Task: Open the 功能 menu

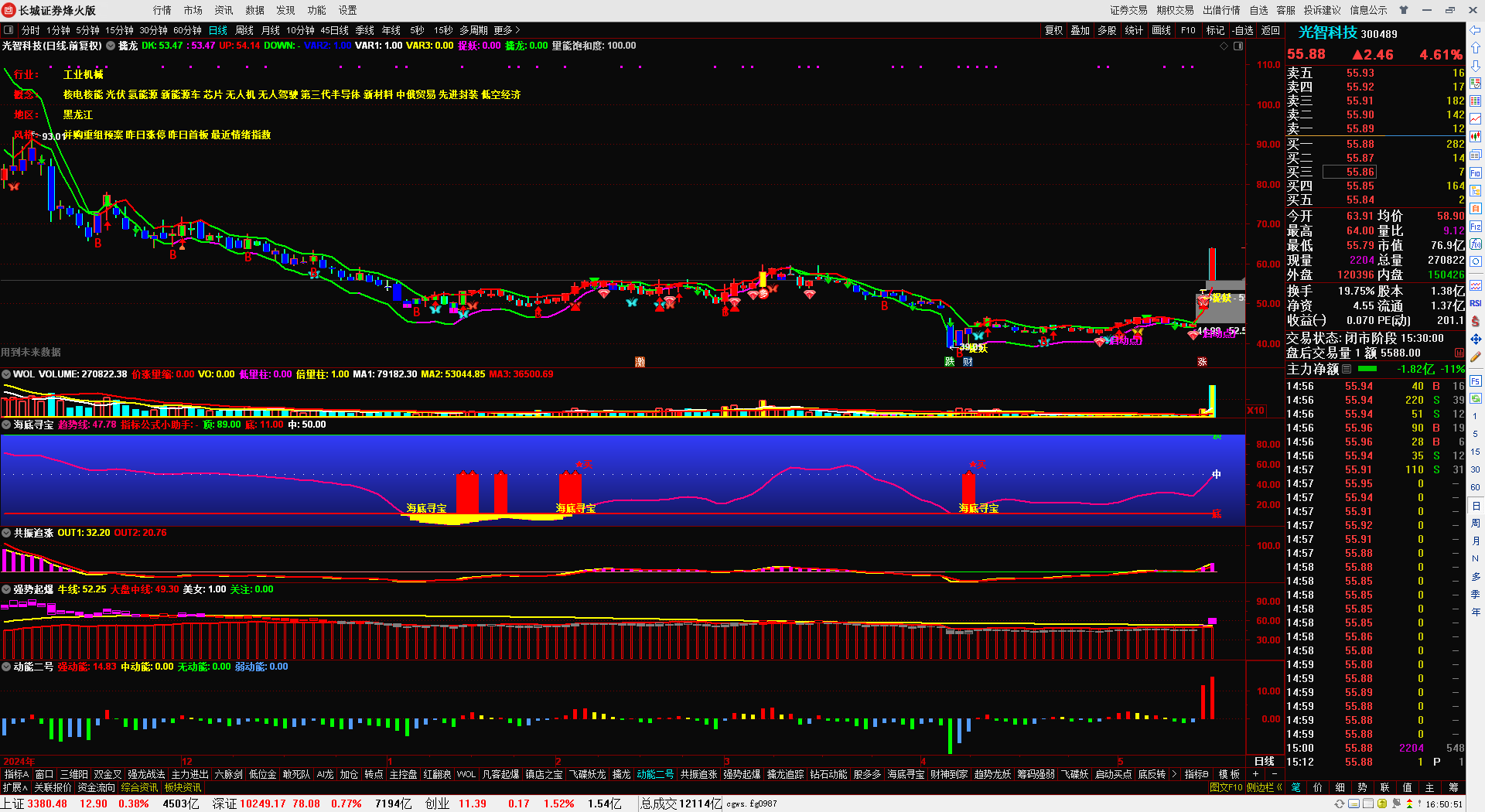Action: [317, 10]
